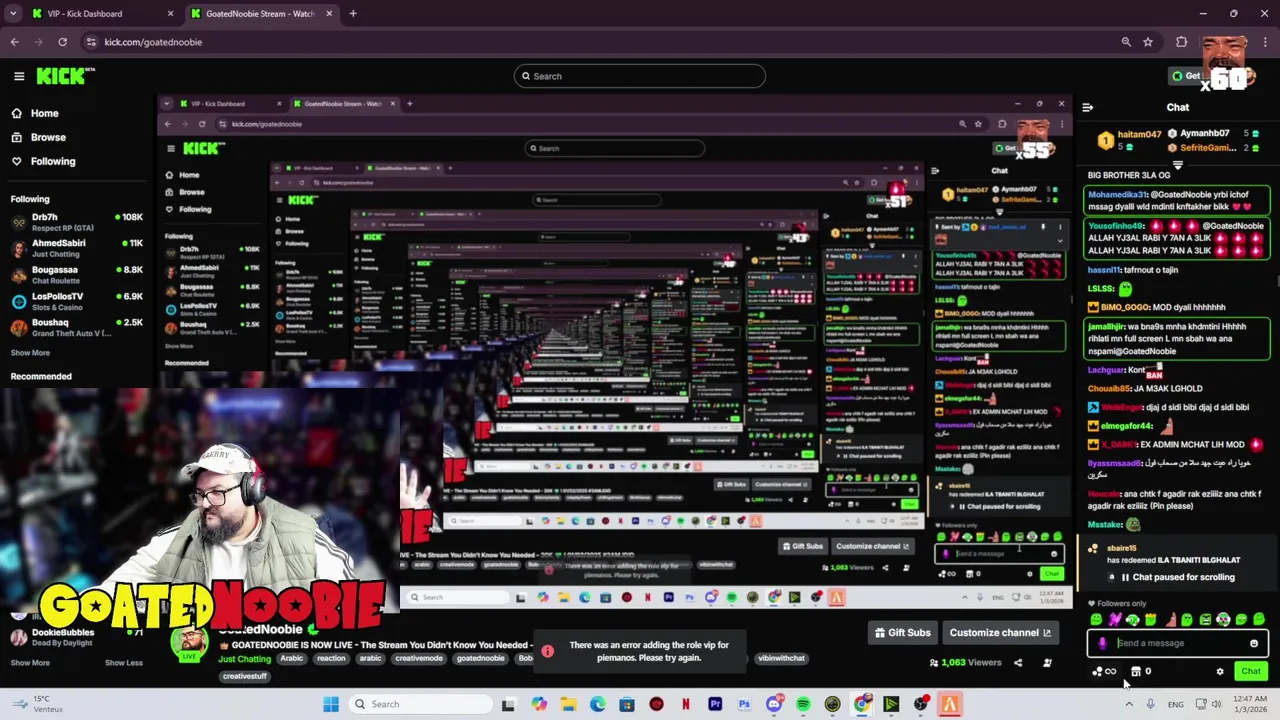This screenshot has height=720, width=1280.
Task: Bookmark this page with star
Action: [x=1148, y=42]
